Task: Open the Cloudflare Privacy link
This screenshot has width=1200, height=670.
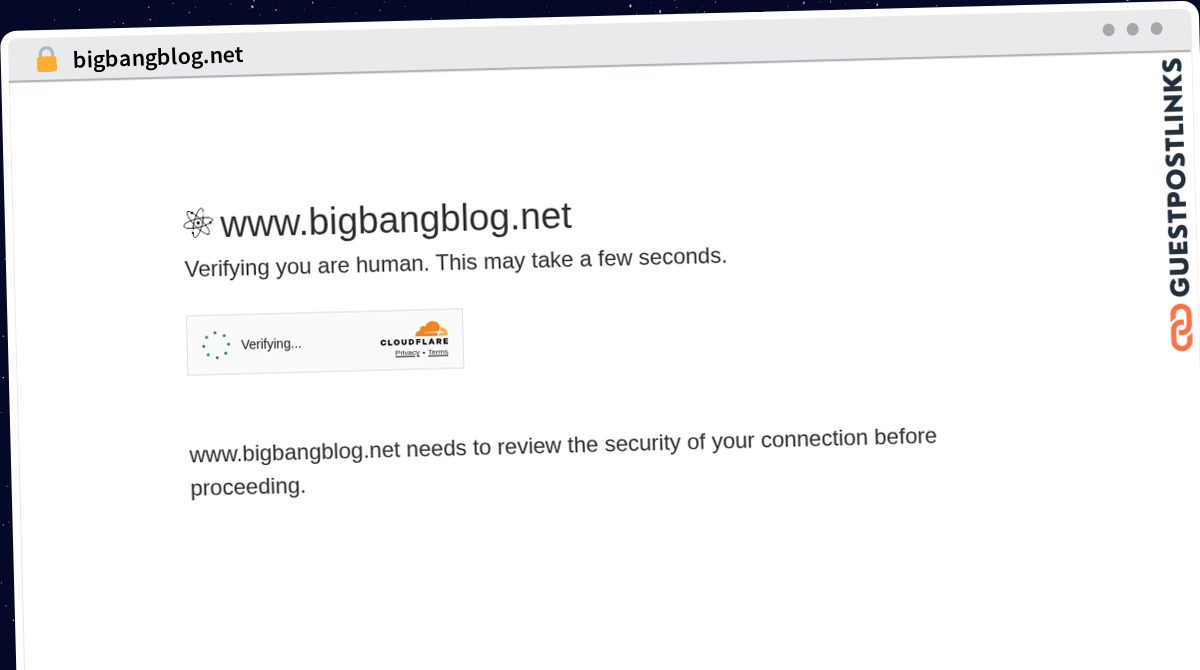Action: point(407,353)
